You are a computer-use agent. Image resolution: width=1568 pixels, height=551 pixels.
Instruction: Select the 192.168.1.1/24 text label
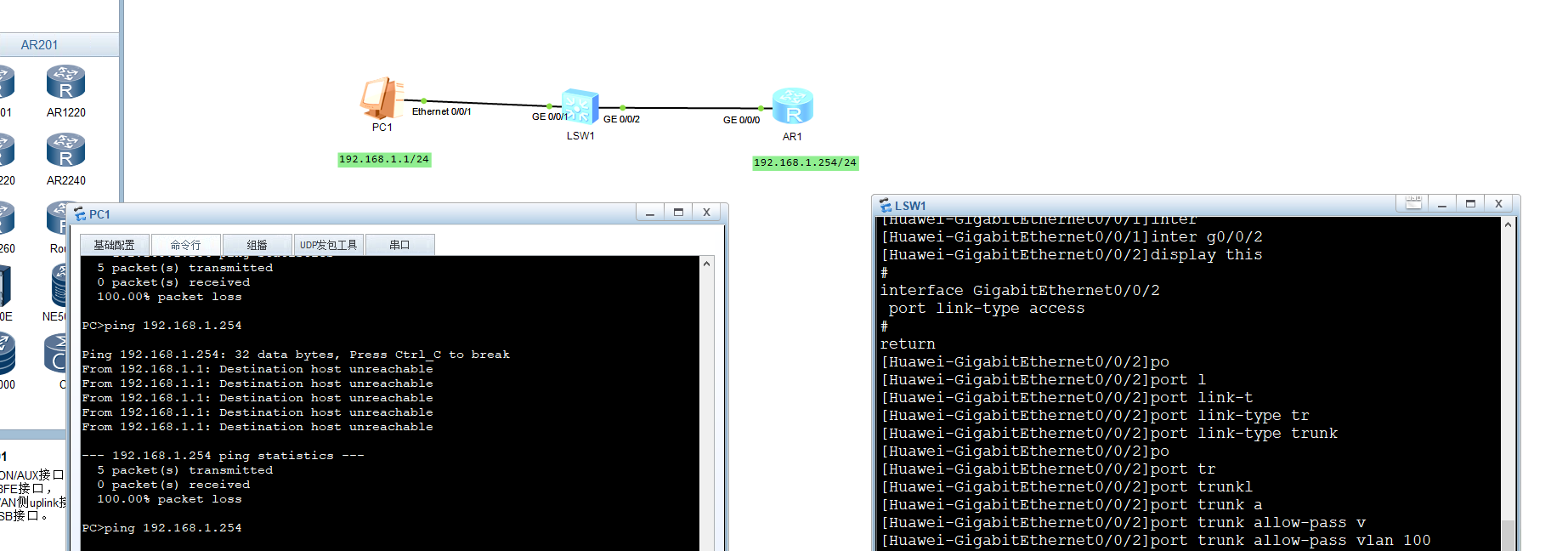tap(384, 160)
